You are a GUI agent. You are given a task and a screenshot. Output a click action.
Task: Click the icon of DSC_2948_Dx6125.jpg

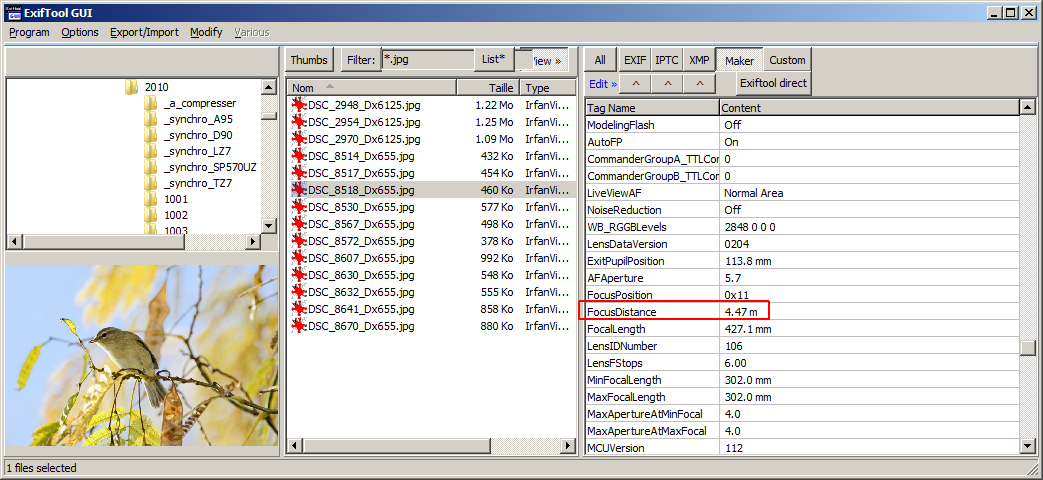pyautogui.click(x=299, y=105)
